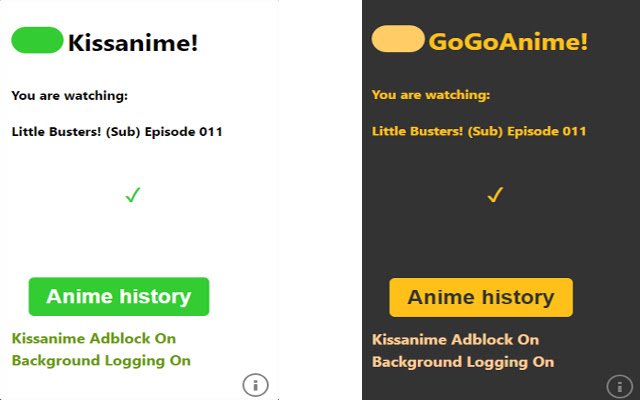Open black Little Busters! Episode 011 title

[x=117, y=131]
